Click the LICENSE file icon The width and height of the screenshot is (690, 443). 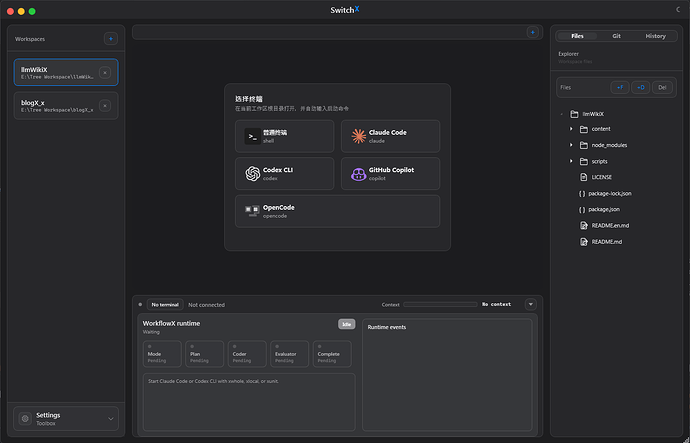click(584, 177)
